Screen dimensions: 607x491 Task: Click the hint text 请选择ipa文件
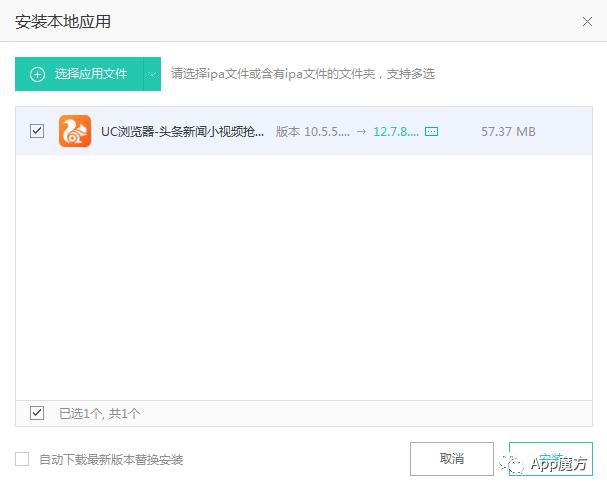tap(303, 74)
